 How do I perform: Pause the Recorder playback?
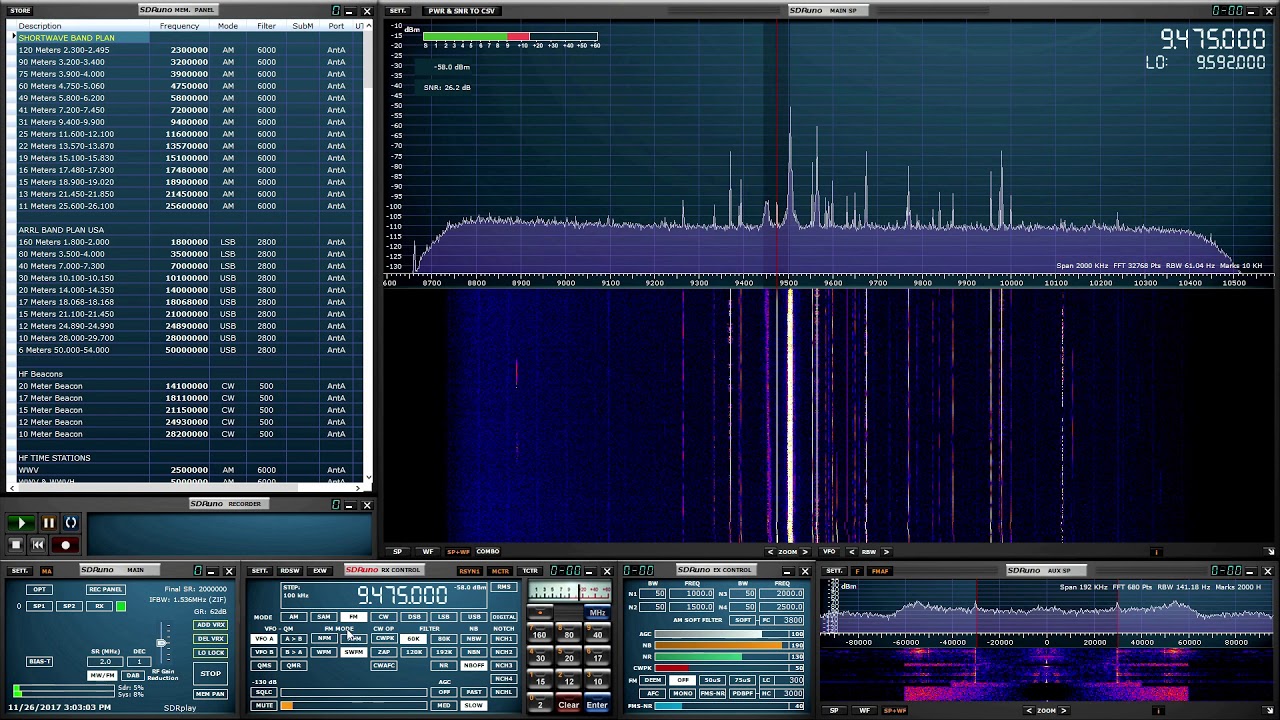tap(47, 523)
